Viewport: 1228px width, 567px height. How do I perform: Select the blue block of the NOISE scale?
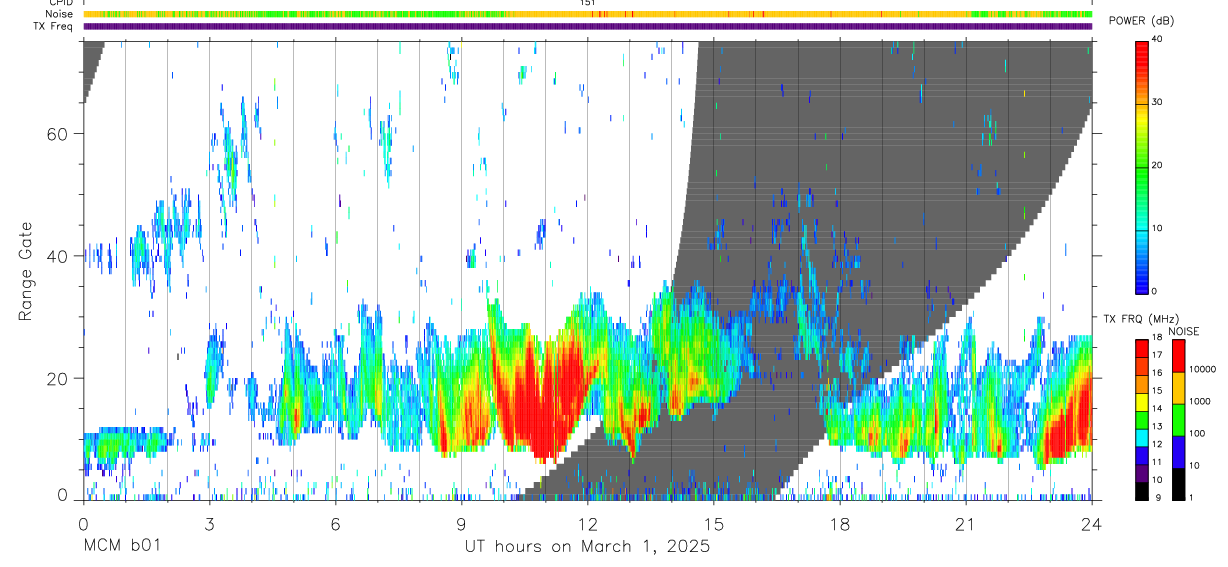pyautogui.click(x=1179, y=451)
